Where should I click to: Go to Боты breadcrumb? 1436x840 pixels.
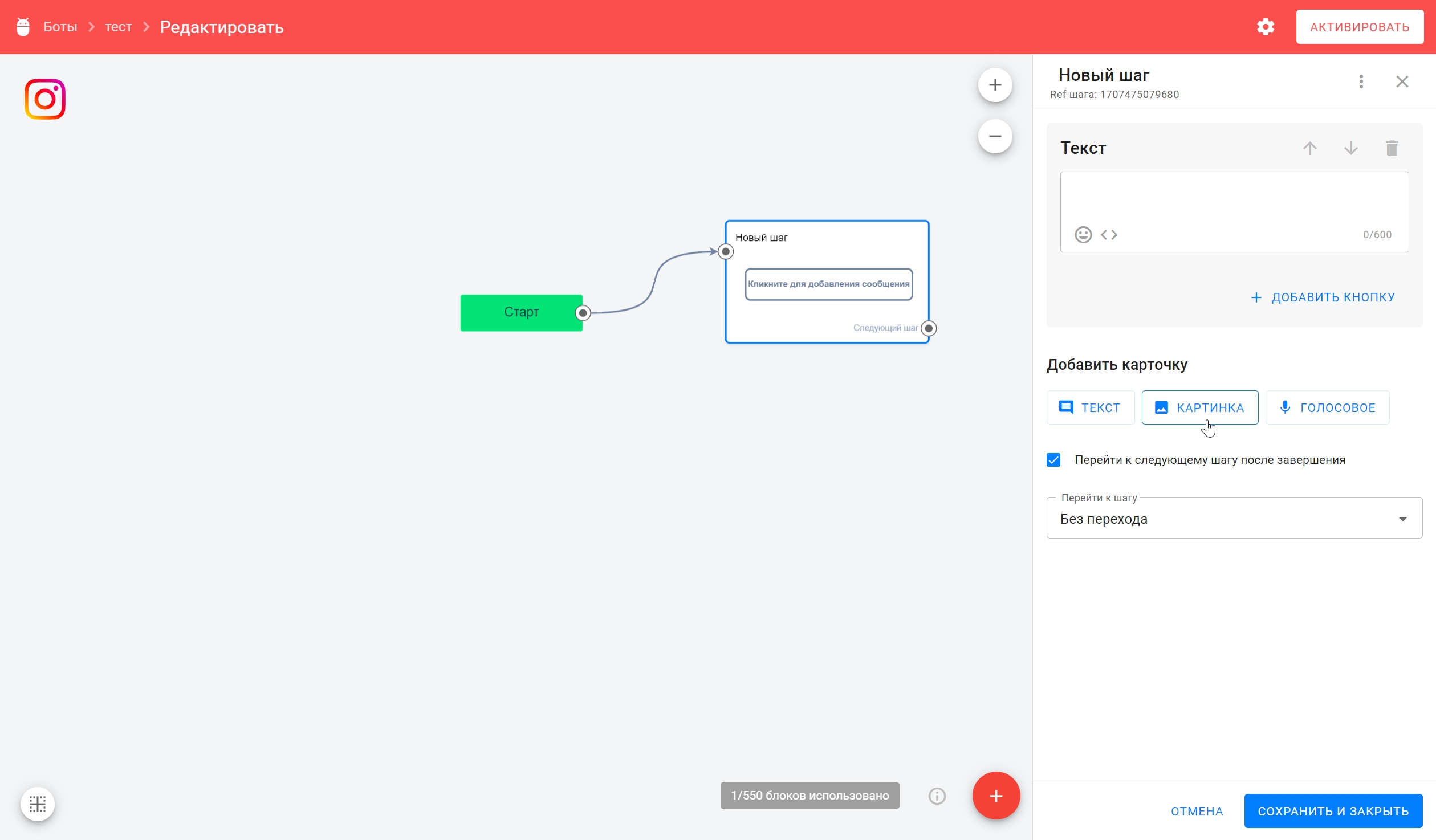[60, 27]
